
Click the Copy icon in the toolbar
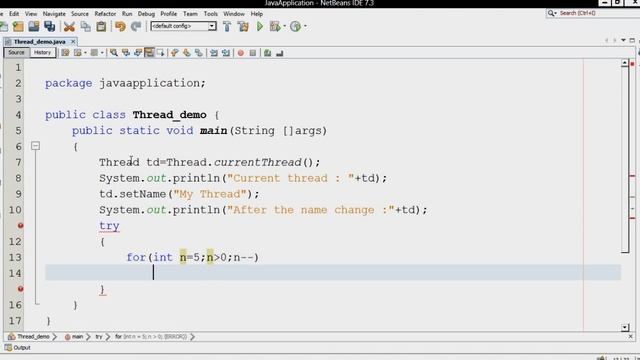pos(85,27)
